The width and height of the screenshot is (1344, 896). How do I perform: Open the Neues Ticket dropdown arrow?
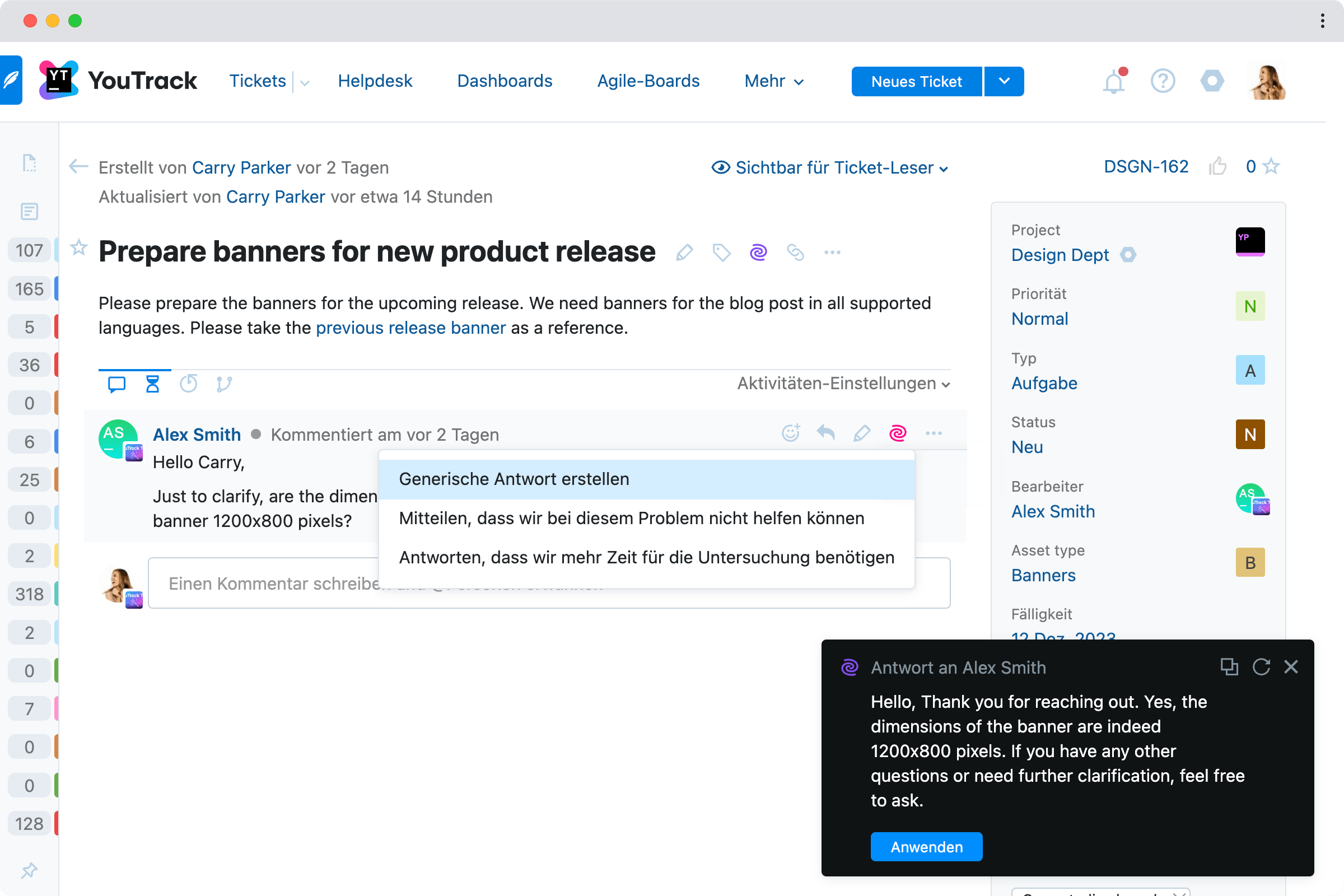click(x=1004, y=82)
